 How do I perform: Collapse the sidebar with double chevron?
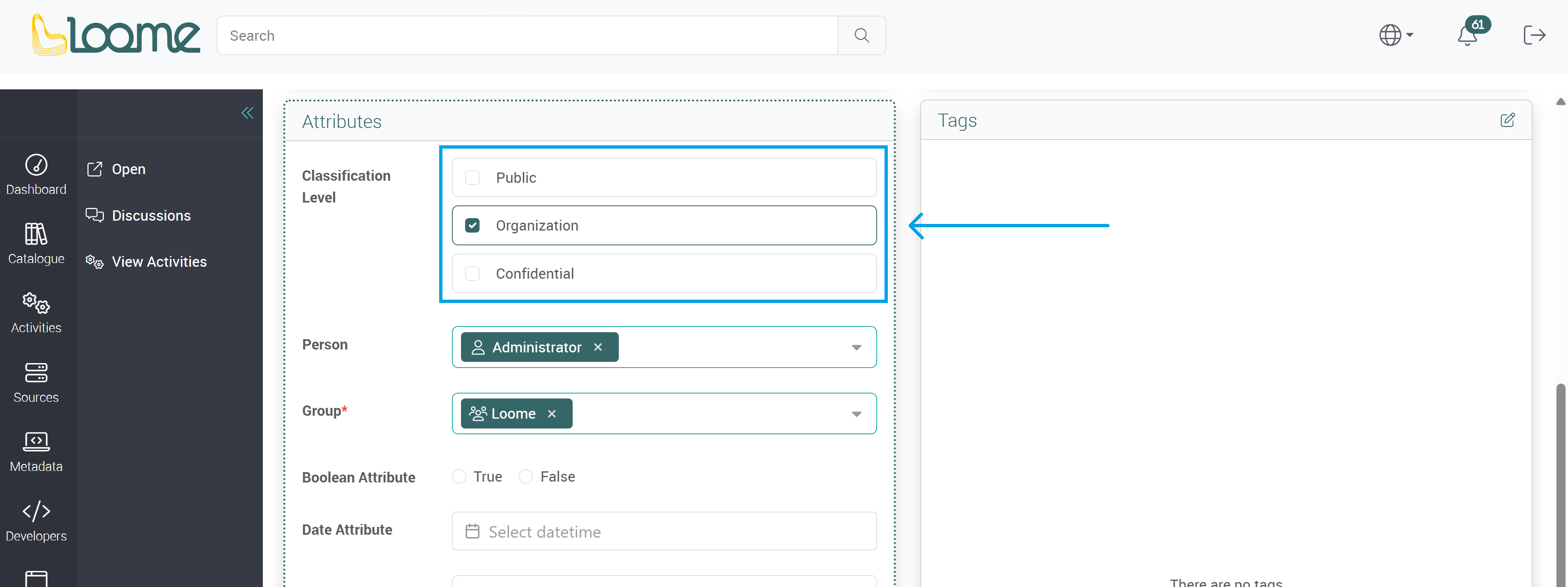247,113
